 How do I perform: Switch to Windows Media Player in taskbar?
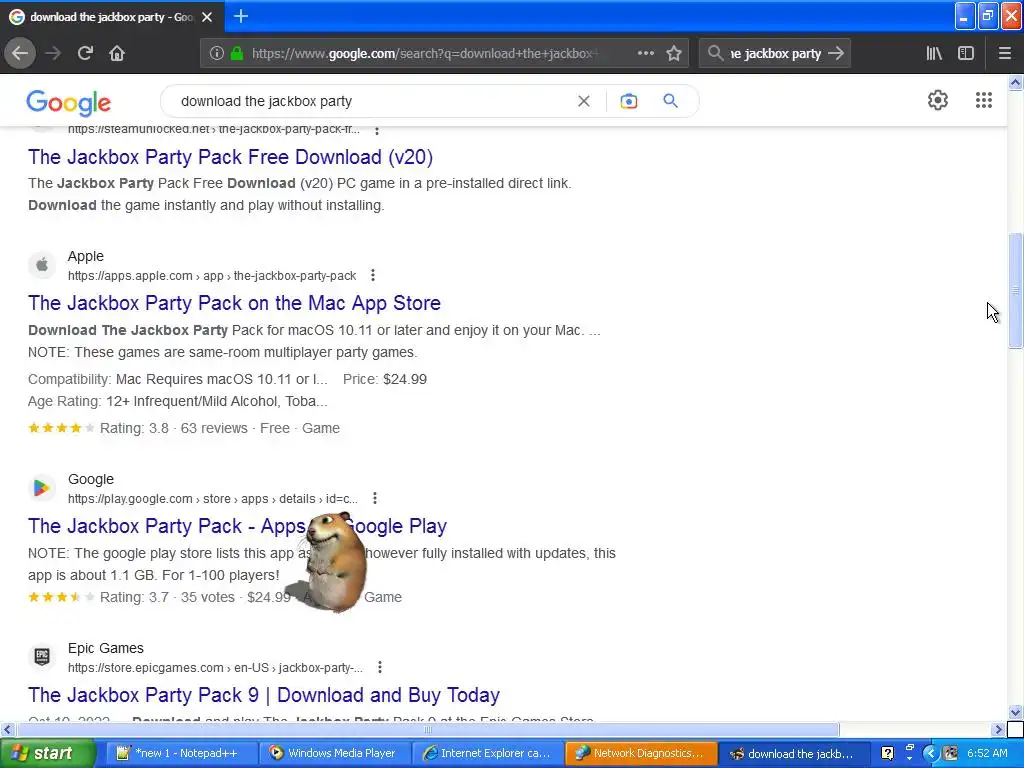(x=335, y=754)
